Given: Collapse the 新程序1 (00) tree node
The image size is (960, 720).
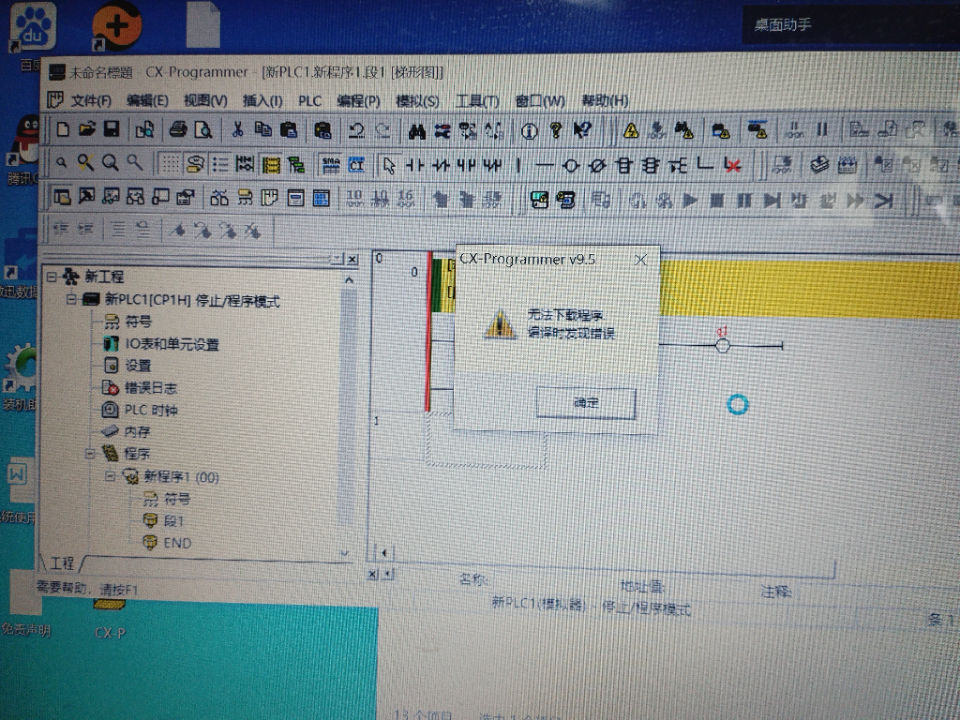Looking at the screenshot, I should point(110,476).
